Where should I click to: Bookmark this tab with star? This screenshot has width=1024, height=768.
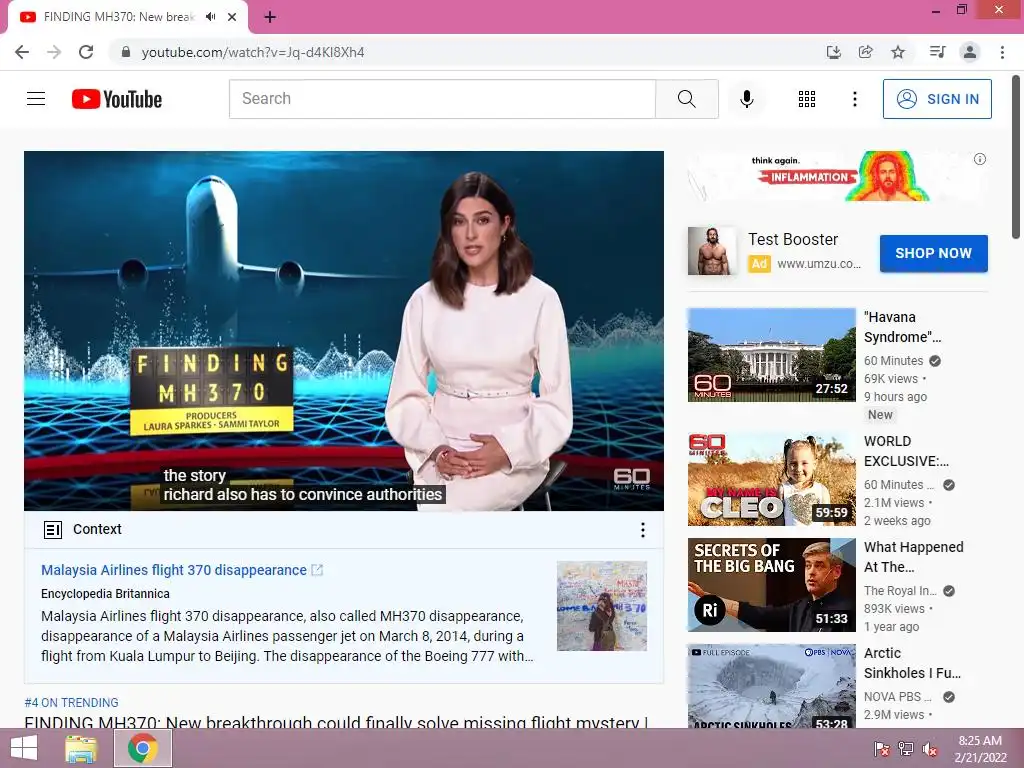click(x=898, y=52)
